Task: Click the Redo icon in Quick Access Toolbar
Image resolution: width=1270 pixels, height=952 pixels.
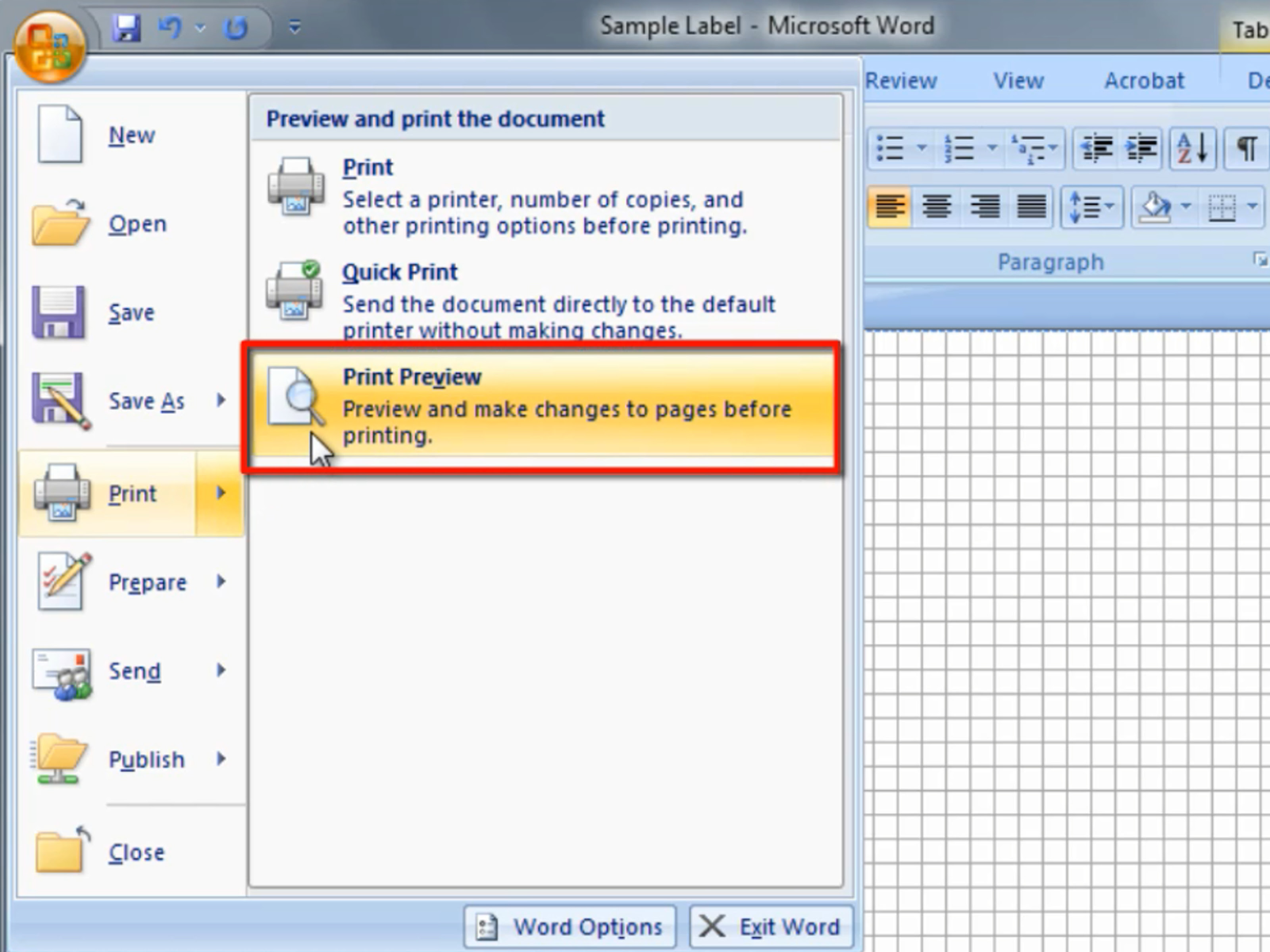Action: tap(235, 27)
